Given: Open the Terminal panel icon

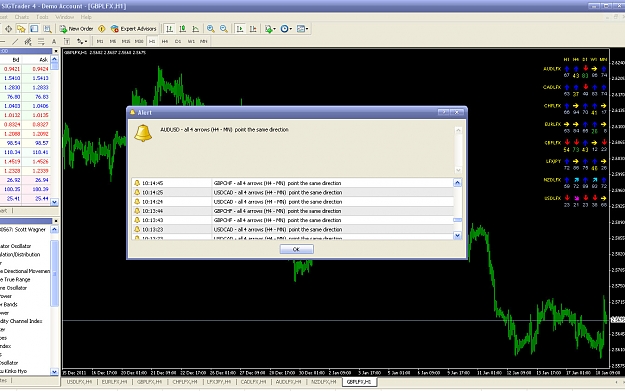Looking at the screenshot, I should 34,29.
